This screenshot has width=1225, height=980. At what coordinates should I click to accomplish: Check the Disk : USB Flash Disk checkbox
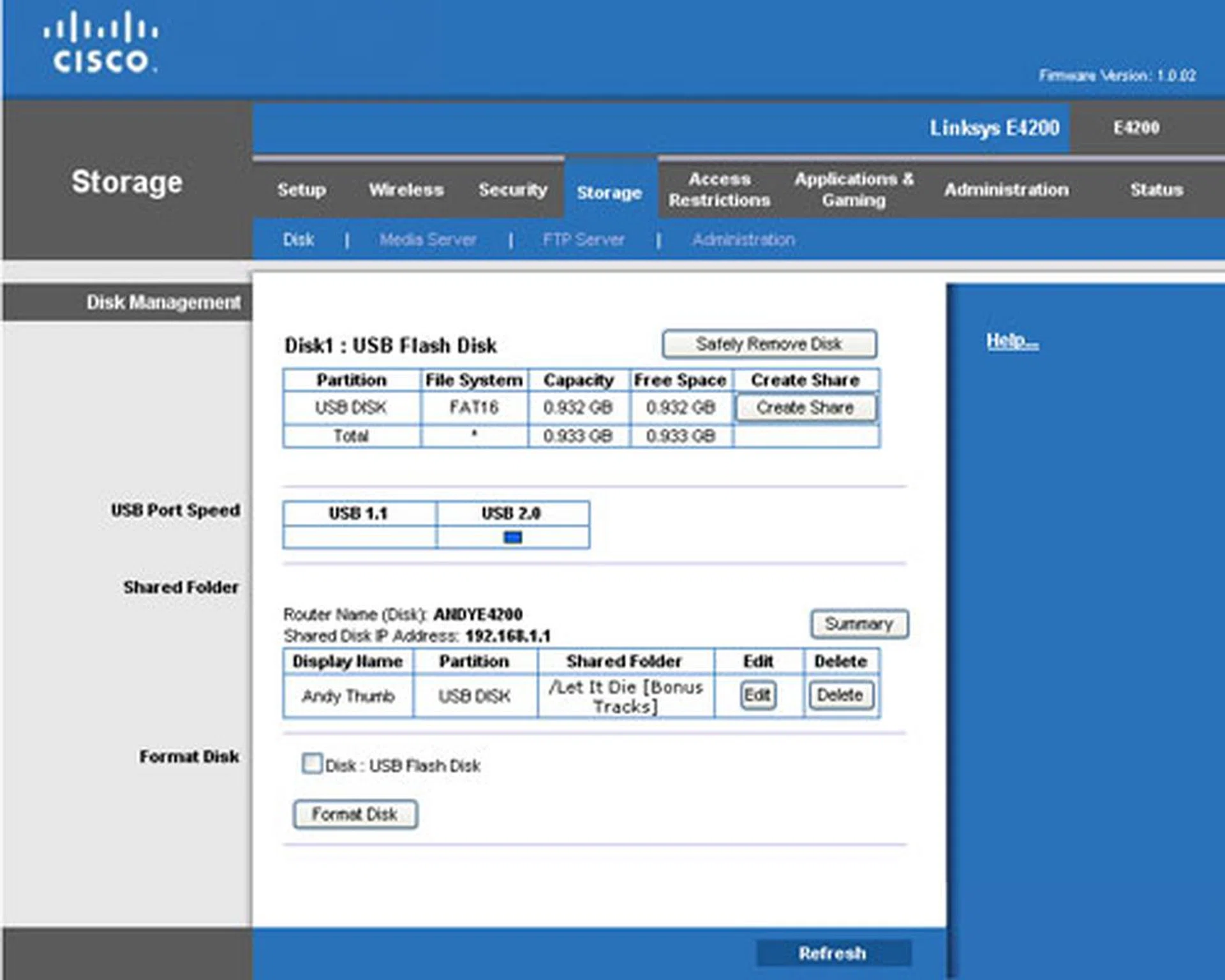[311, 763]
